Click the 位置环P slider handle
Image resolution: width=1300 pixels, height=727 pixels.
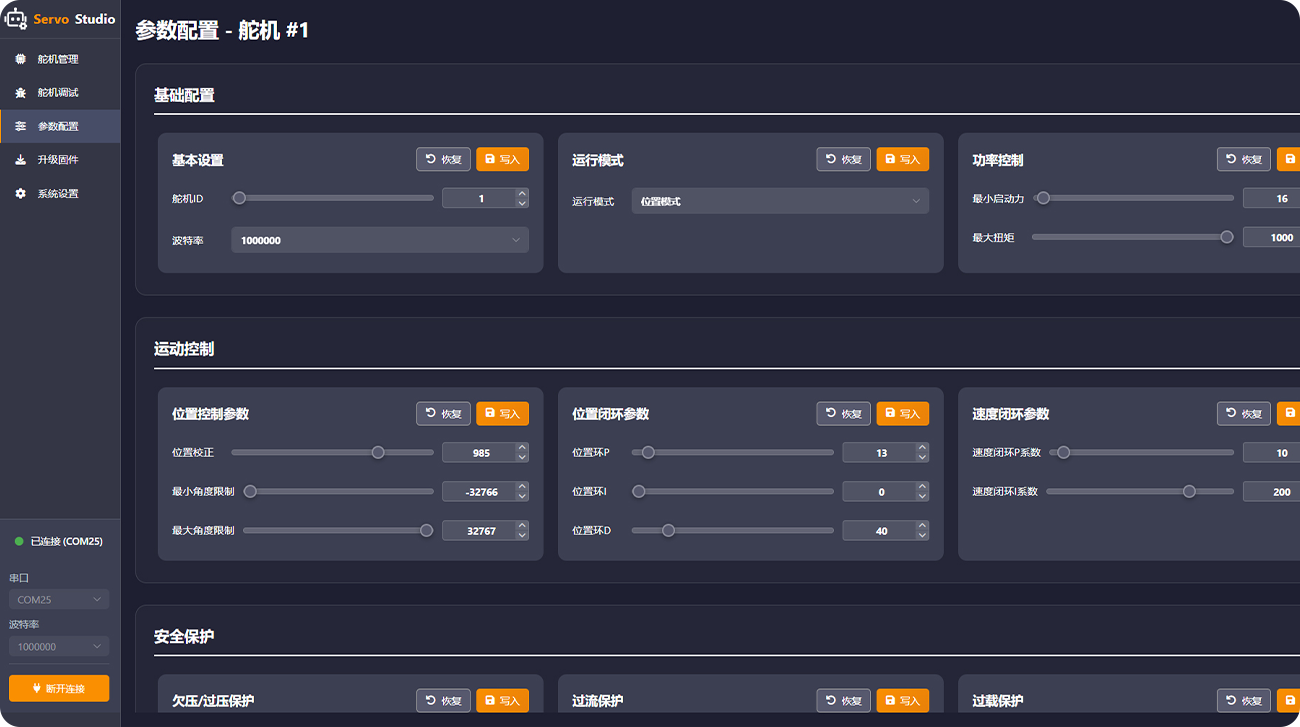tap(648, 452)
